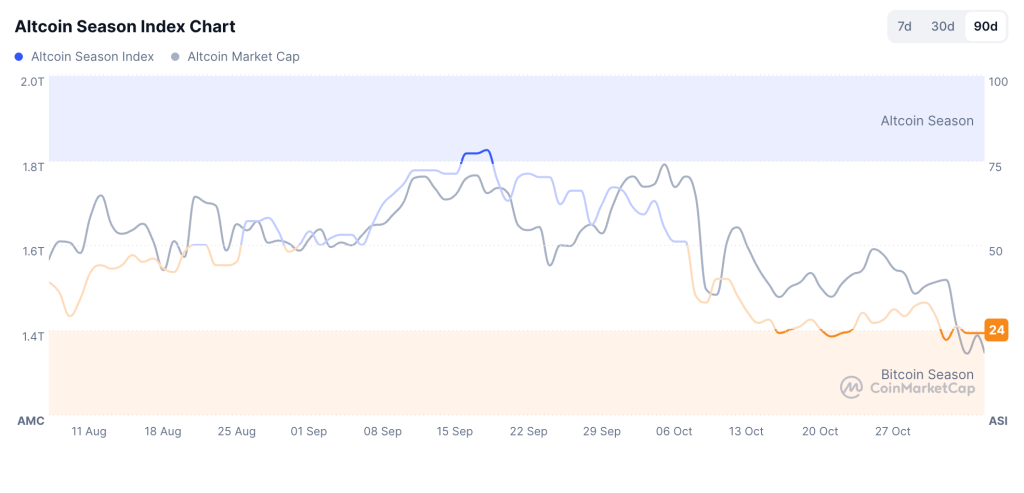Image resolution: width=1024 pixels, height=493 pixels.
Task: Click the 06 Oct date marker
Action: (x=674, y=432)
